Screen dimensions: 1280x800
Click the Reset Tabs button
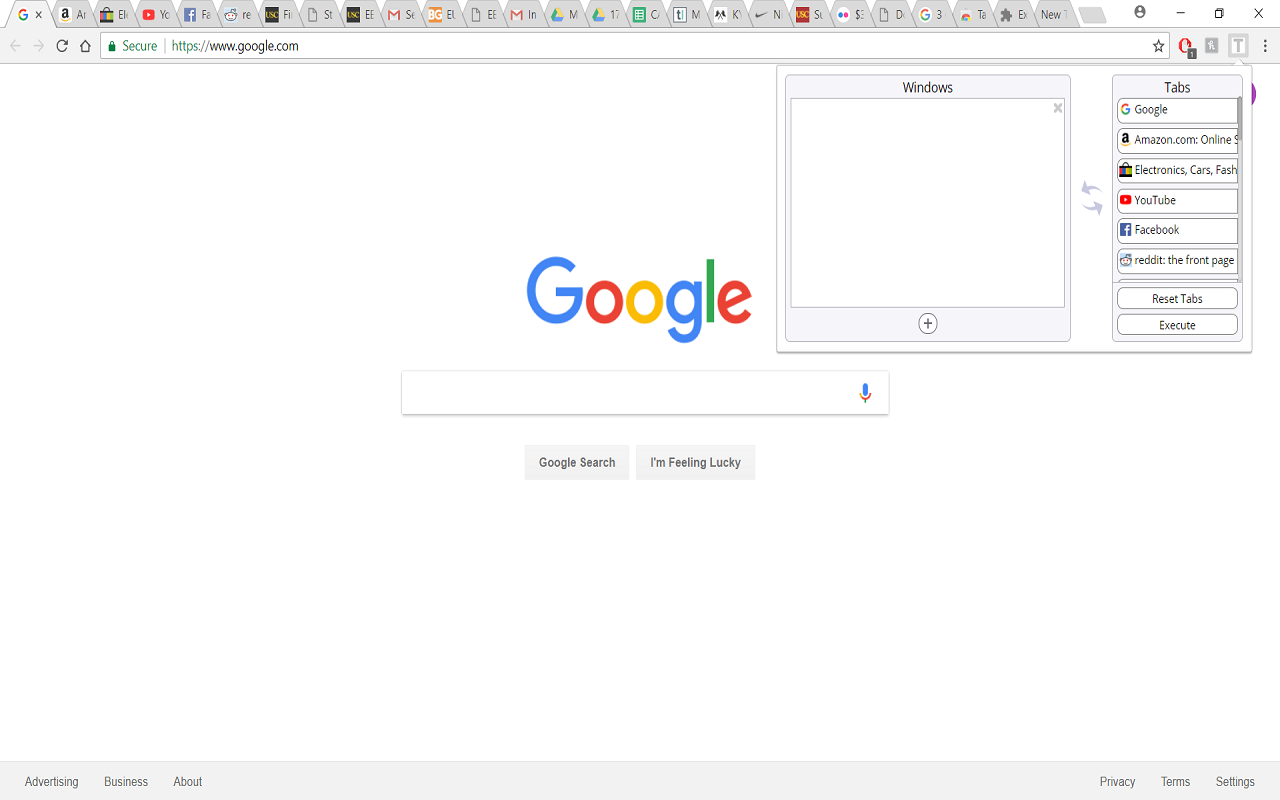point(1177,299)
